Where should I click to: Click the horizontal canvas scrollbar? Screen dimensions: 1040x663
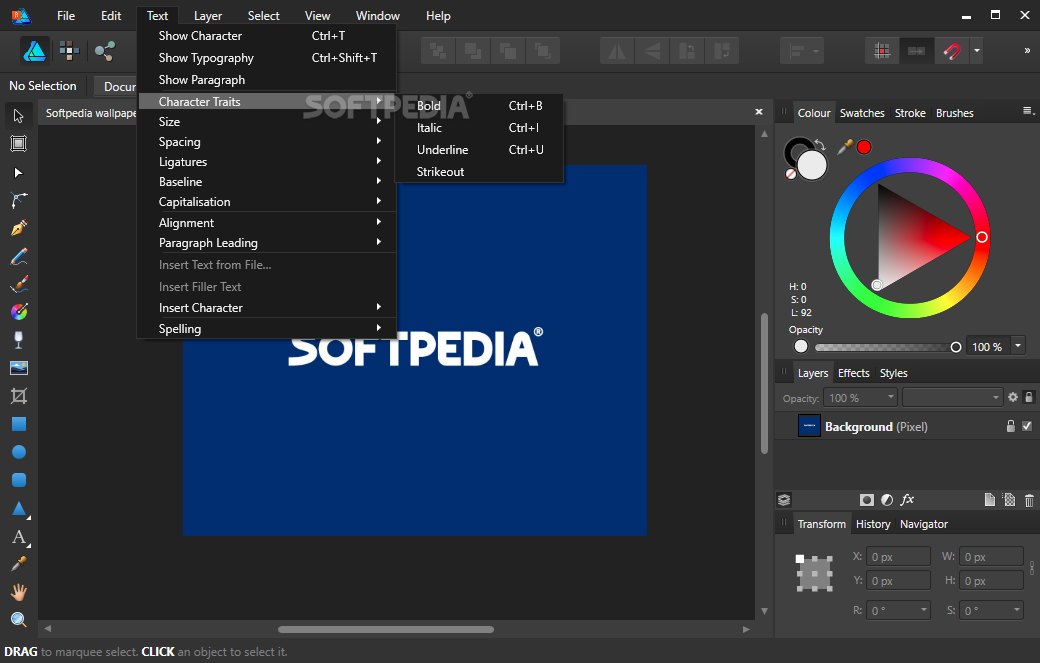click(386, 629)
